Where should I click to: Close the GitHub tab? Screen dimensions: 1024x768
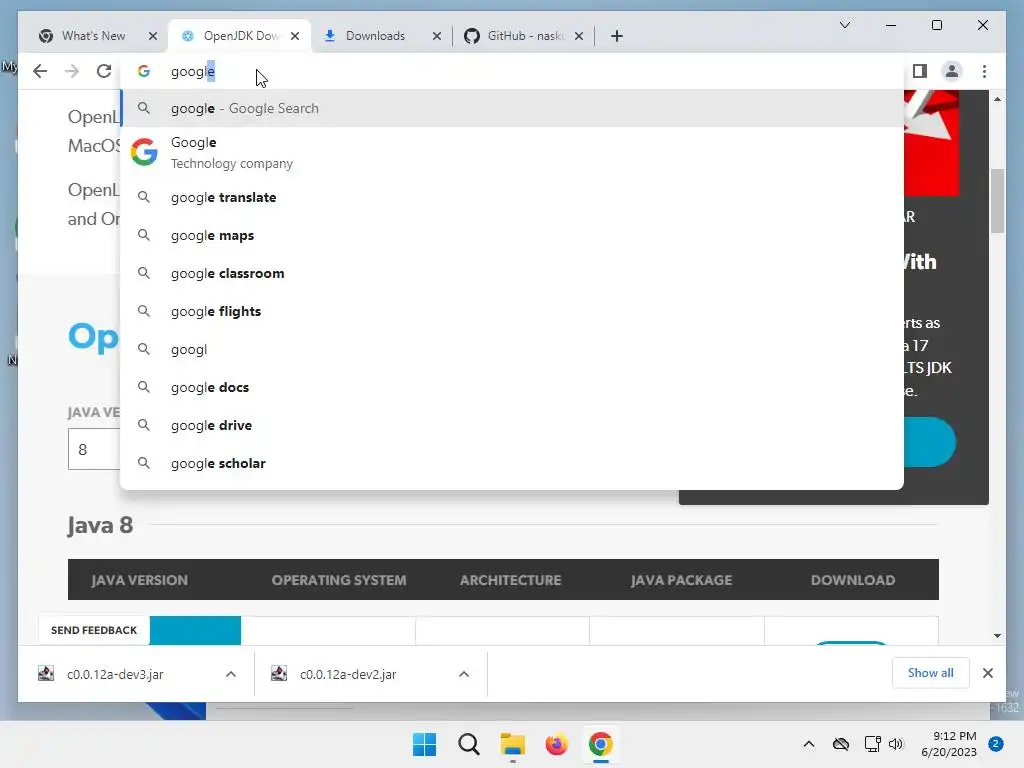579,36
